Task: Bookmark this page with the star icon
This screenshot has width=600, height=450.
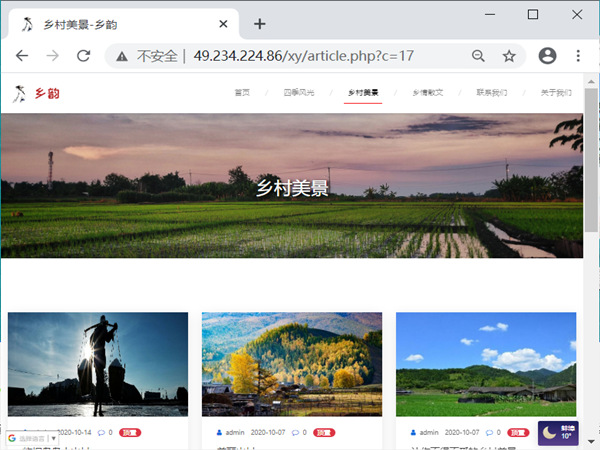Action: pos(509,56)
